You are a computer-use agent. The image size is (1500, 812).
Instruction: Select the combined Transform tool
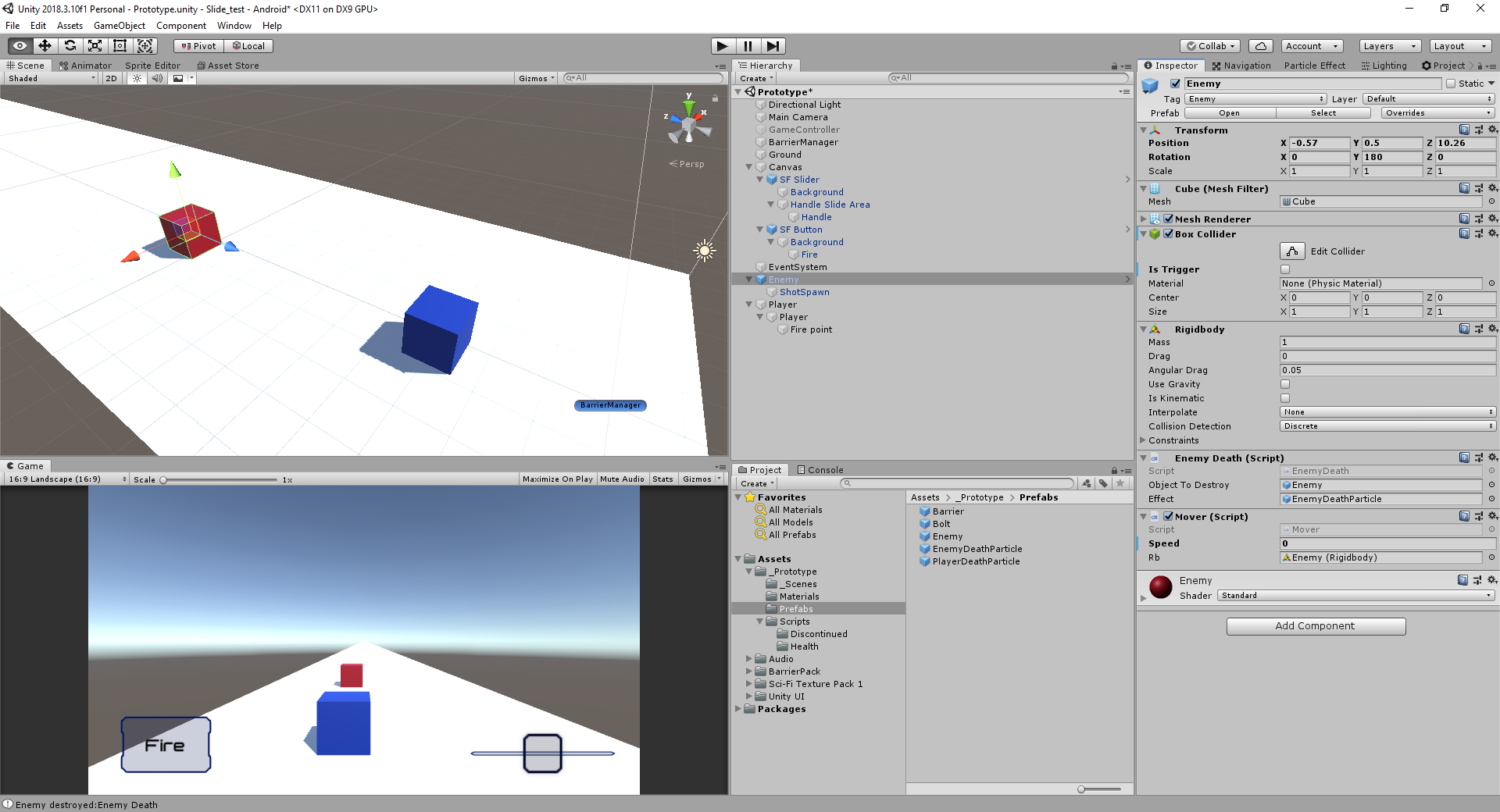(x=145, y=46)
